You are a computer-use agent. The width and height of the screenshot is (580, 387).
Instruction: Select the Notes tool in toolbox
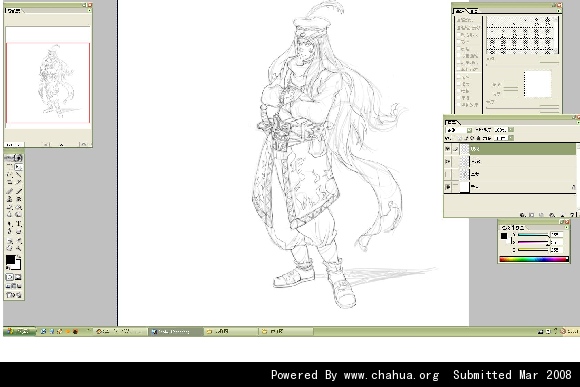click(10, 241)
